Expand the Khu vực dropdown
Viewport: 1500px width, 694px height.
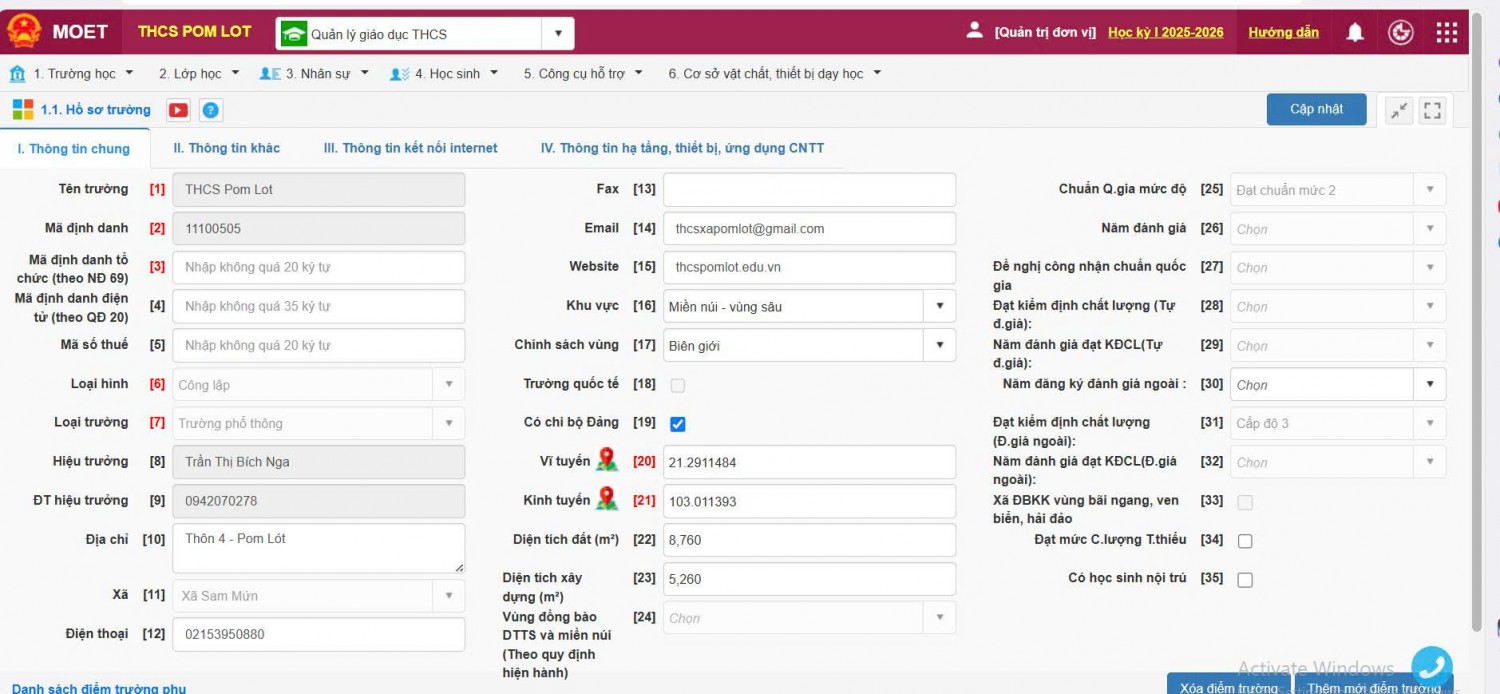(939, 306)
